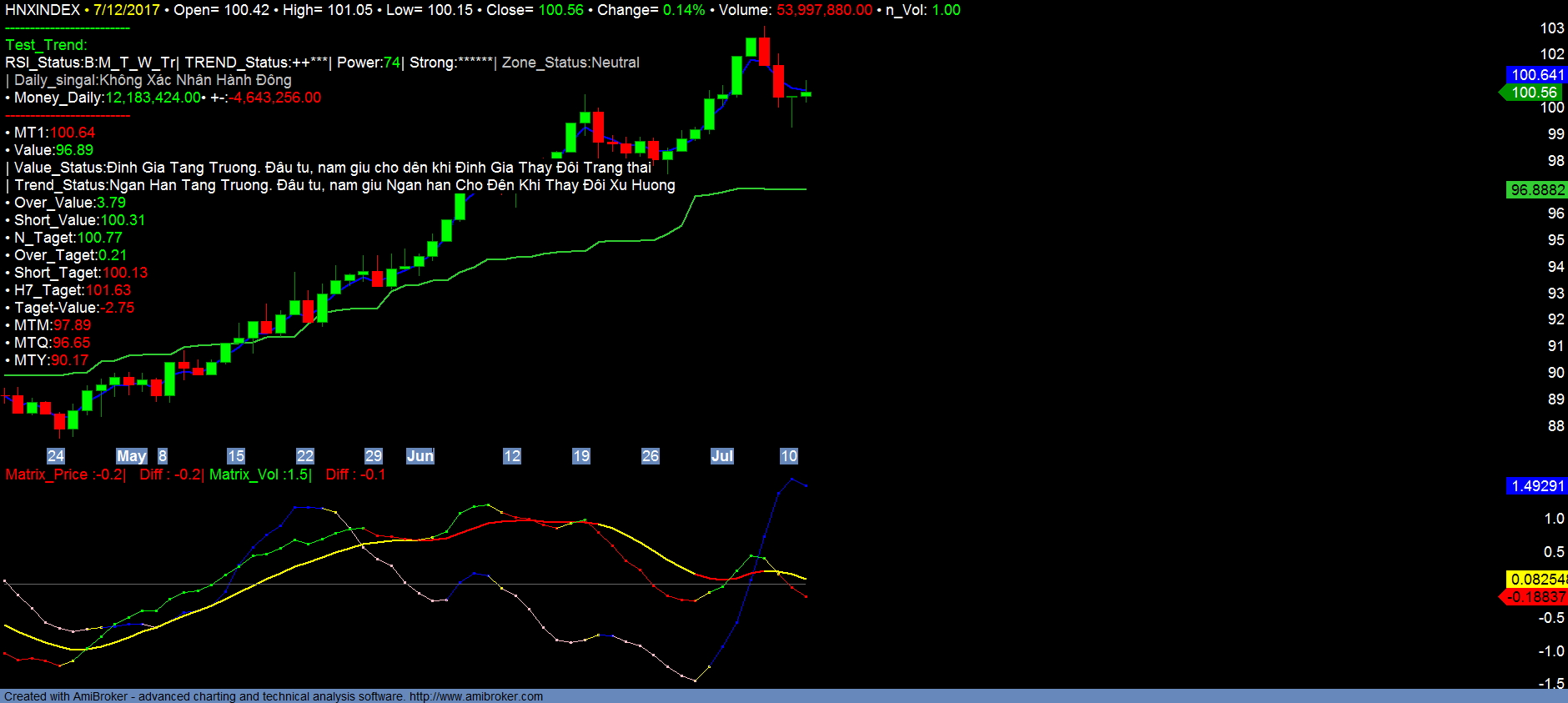Select the Jun marker on date axis

tap(420, 456)
